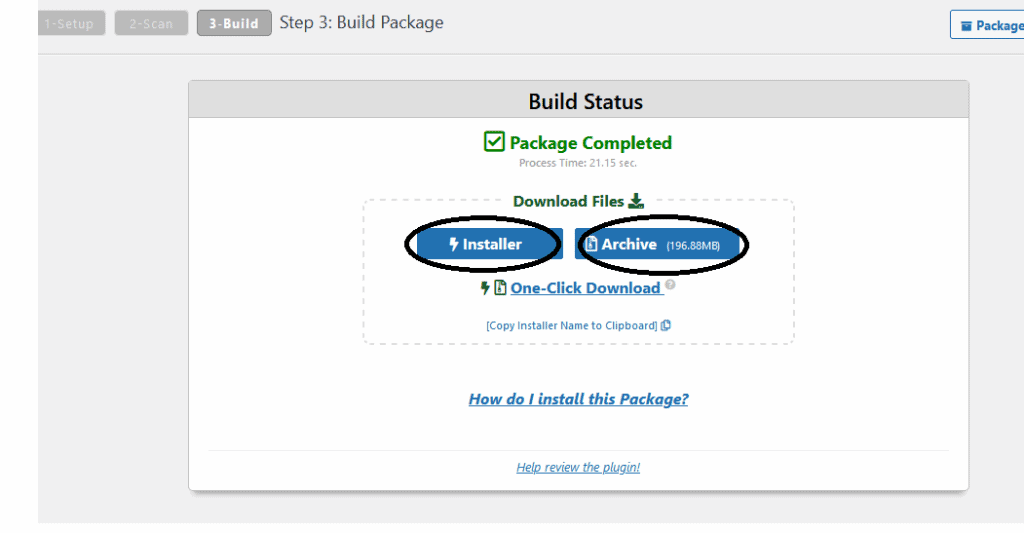Click the lightning bolt icon on Installer button

click(x=453, y=244)
